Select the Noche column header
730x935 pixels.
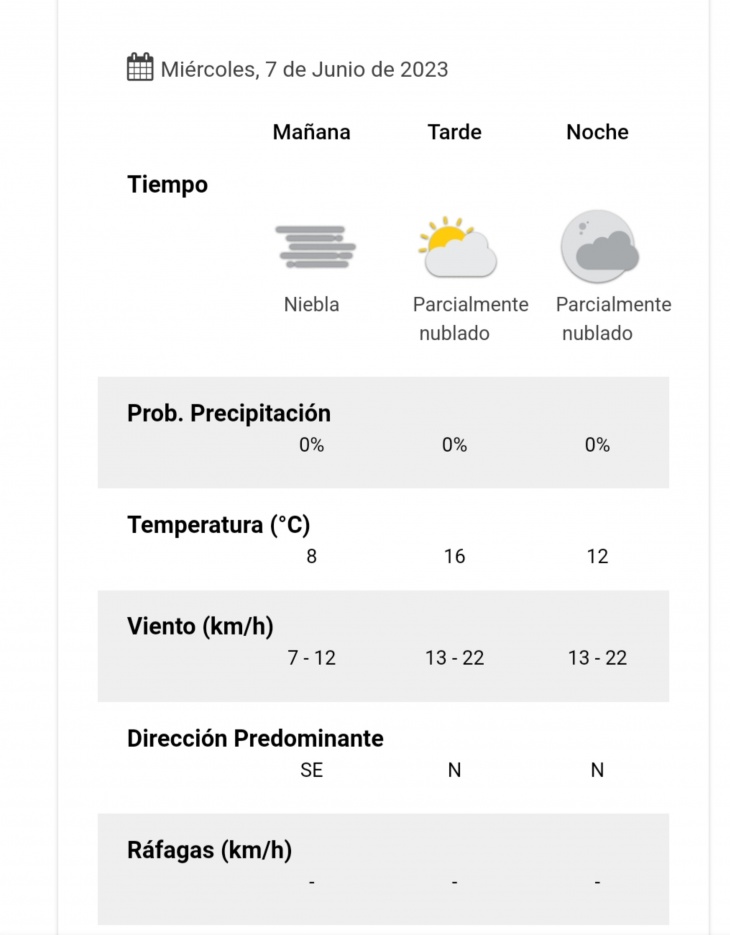[x=597, y=132]
